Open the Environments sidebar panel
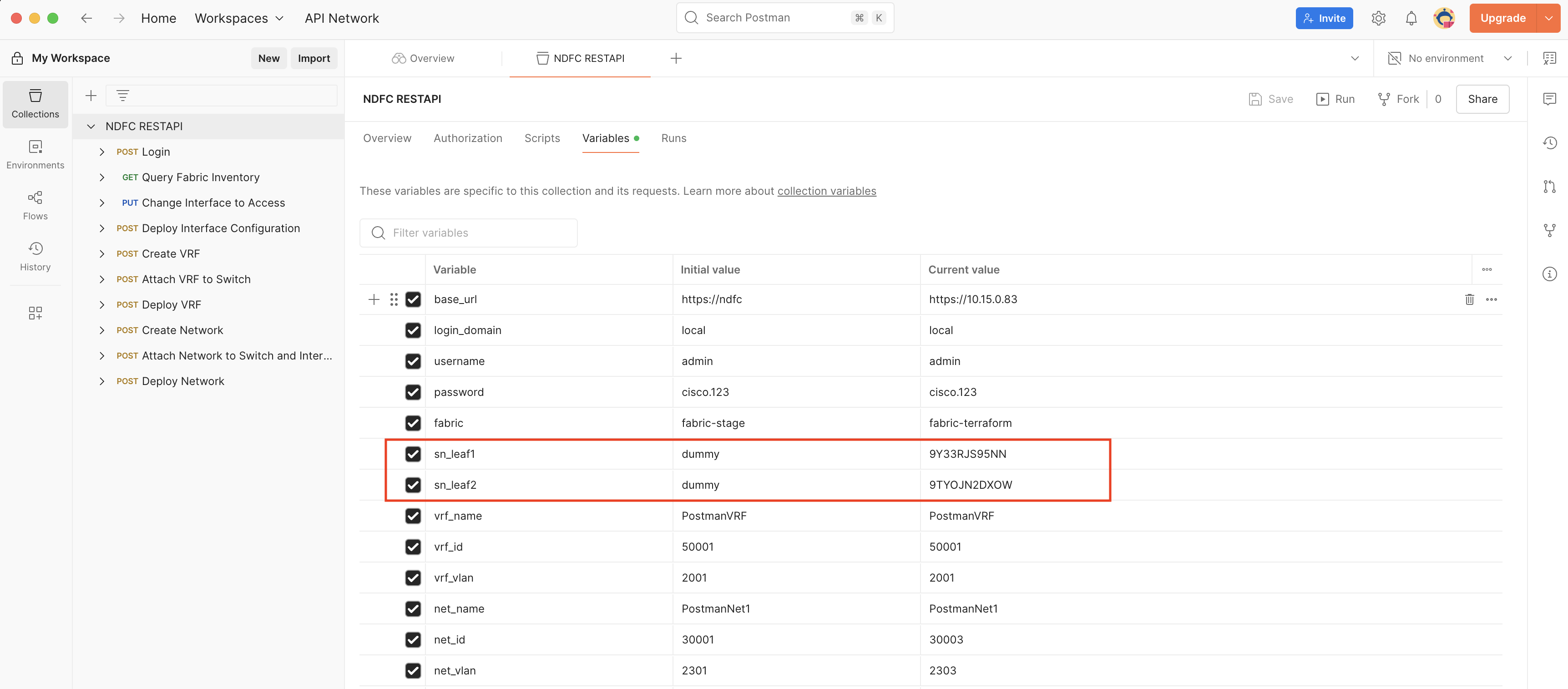 click(35, 155)
